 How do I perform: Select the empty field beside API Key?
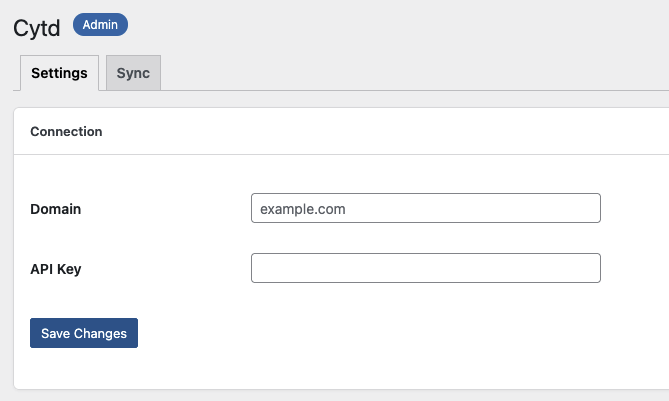click(x=425, y=268)
